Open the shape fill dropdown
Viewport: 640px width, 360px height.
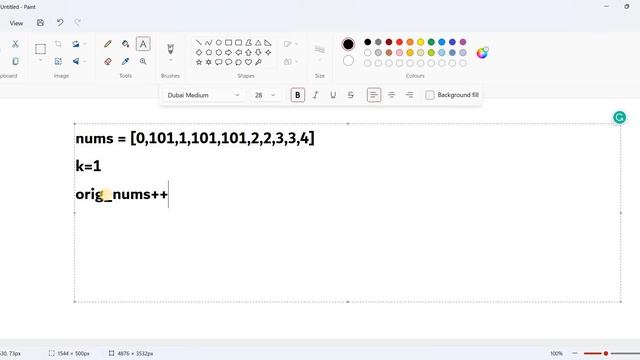point(291,61)
